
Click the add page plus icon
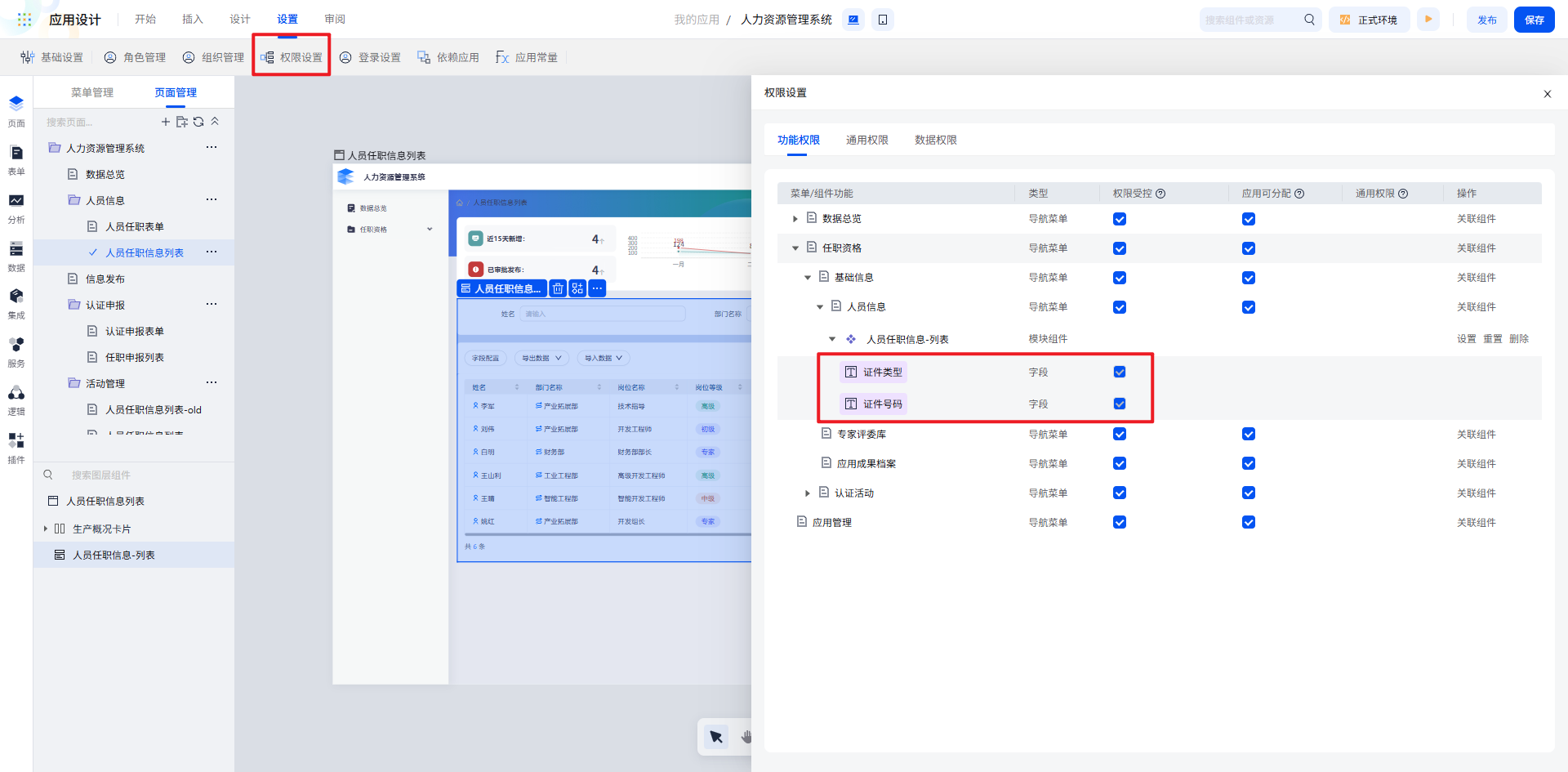click(x=166, y=122)
